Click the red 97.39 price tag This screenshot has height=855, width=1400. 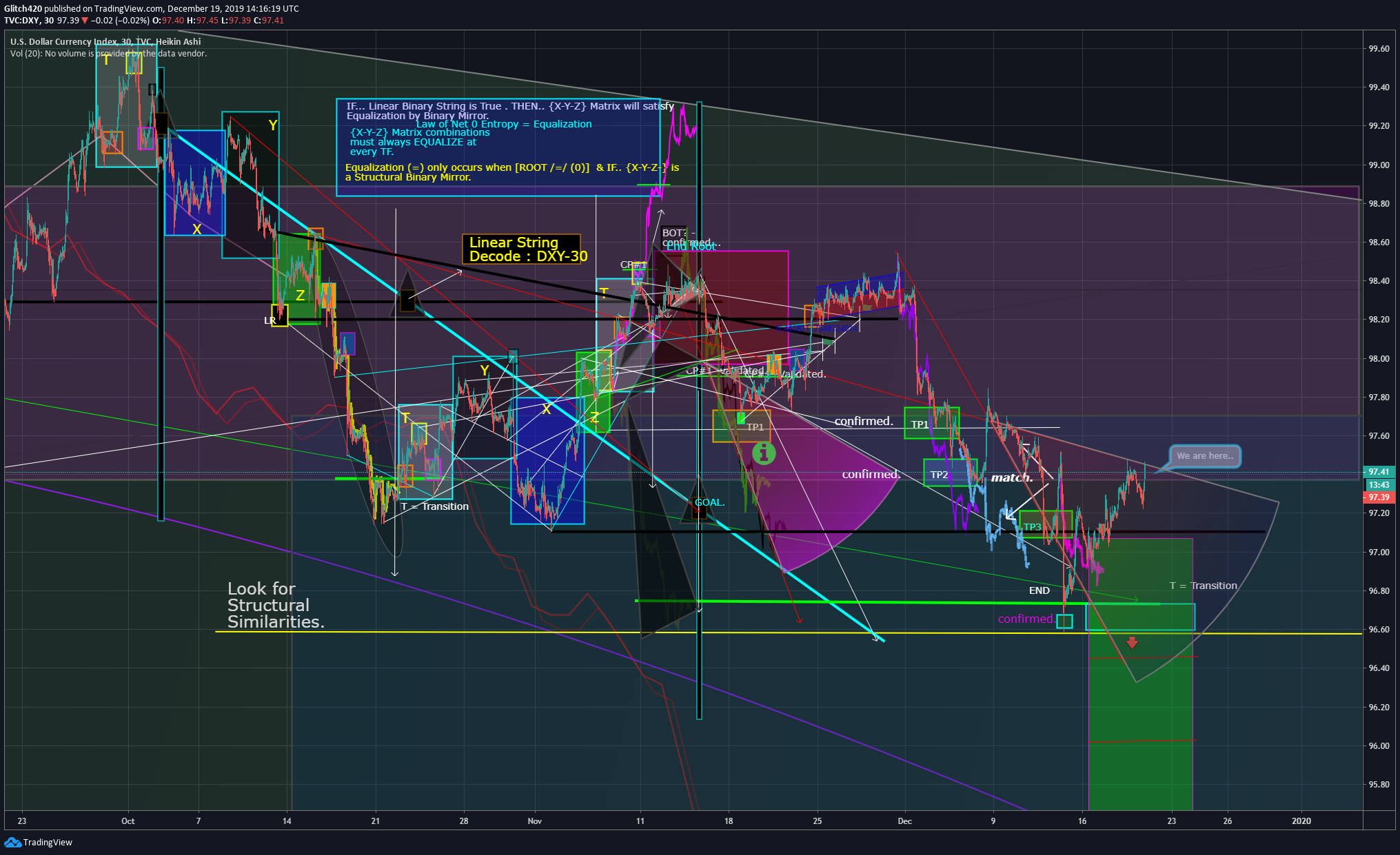[1379, 497]
